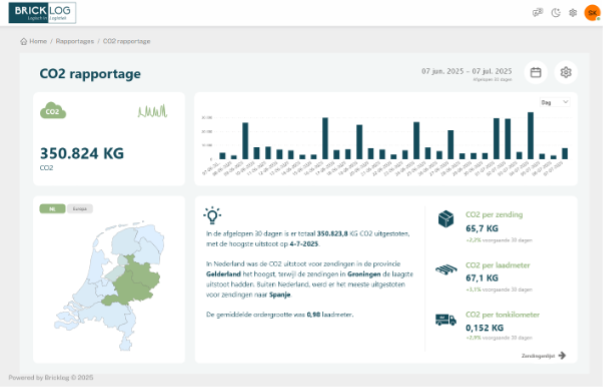Screen dimensions: 604x388
Task: Click the truck icon for CO2 per tonkilometer
Action: (446, 319)
